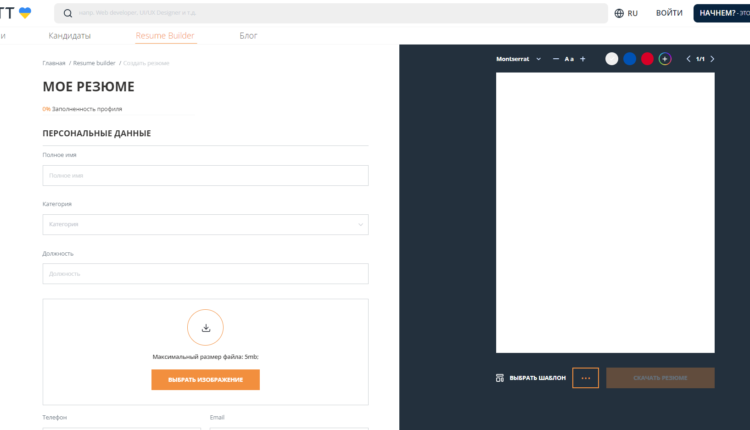750x430 pixels.
Task: Click the Заполненность профиля text
Action: (x=87, y=109)
